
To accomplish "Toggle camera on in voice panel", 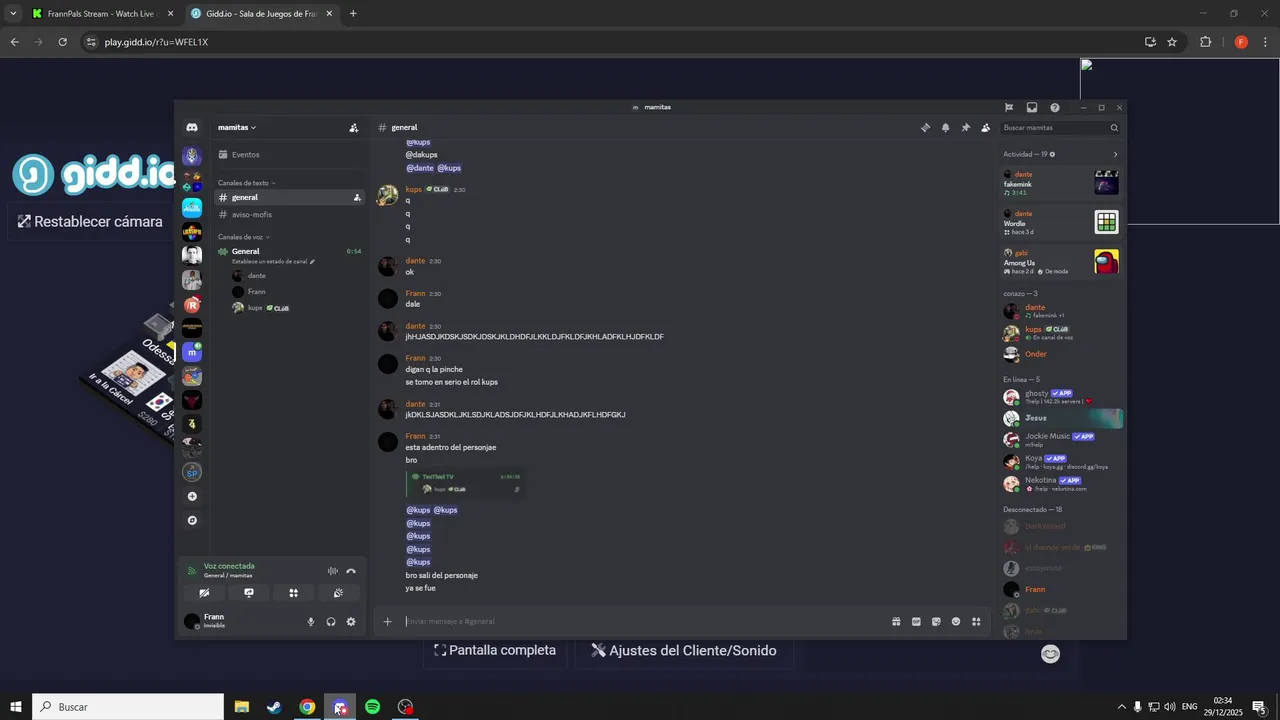I will click(x=204, y=593).
